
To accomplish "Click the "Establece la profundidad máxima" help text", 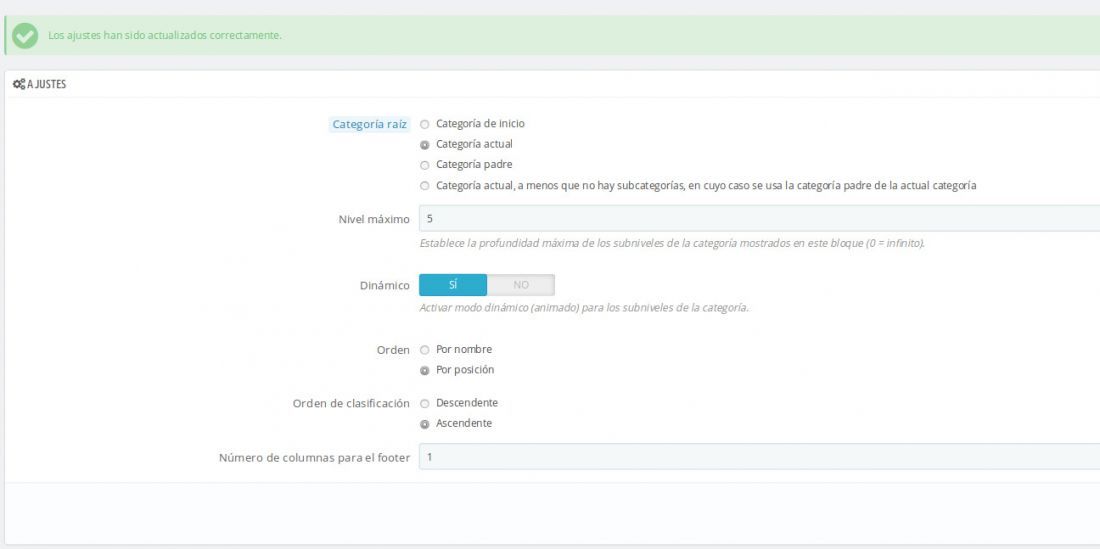I will [x=672, y=244].
